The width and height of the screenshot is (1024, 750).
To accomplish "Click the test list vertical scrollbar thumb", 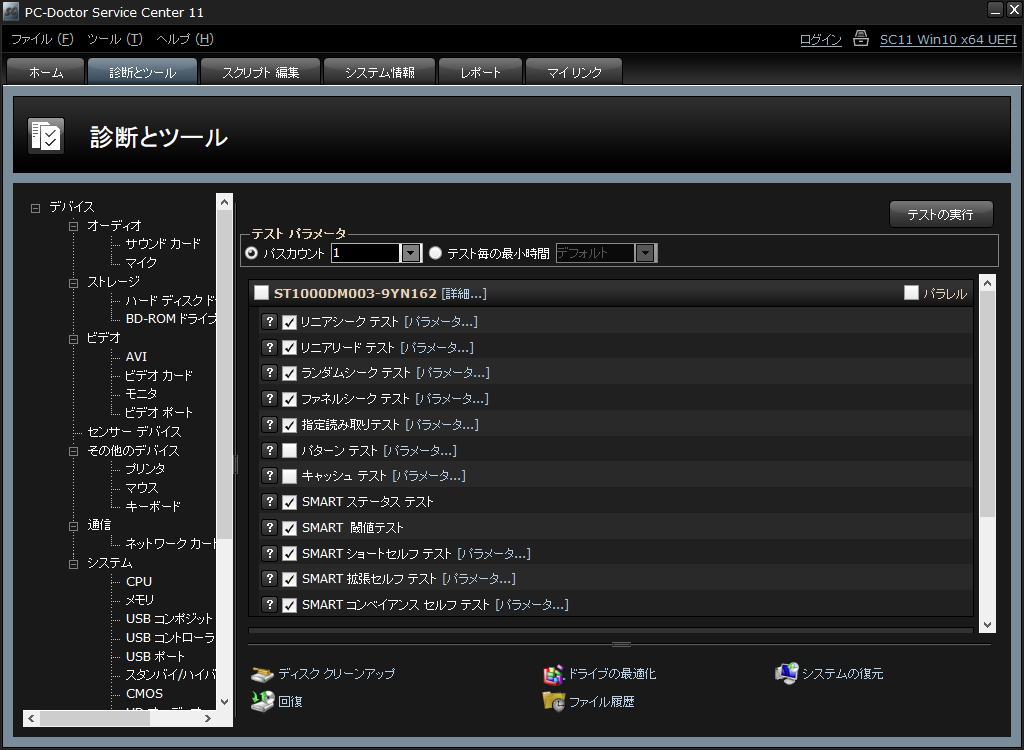I will [987, 404].
